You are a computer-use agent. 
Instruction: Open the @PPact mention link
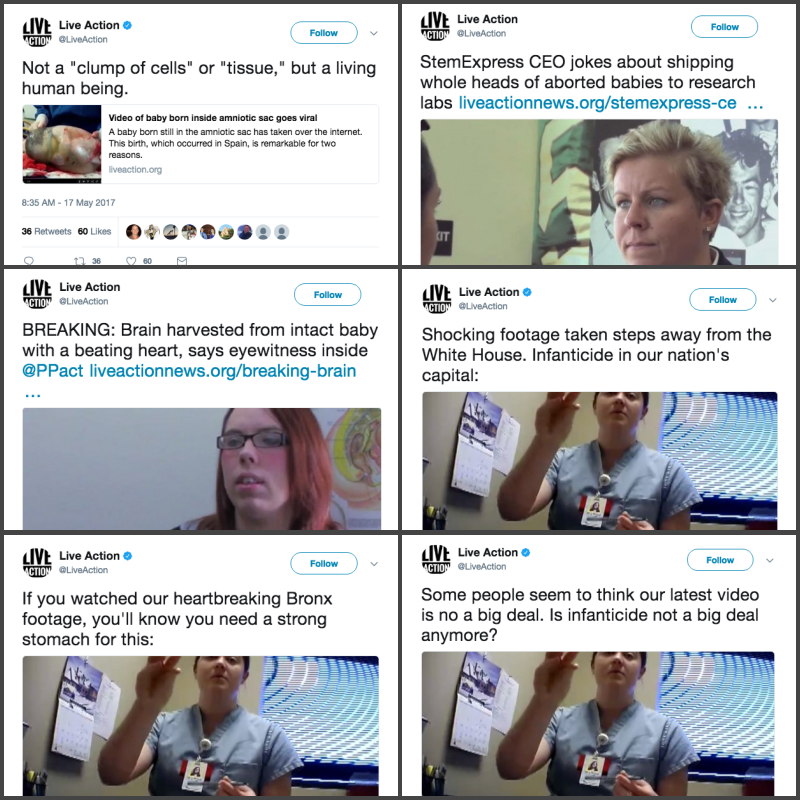click(53, 370)
